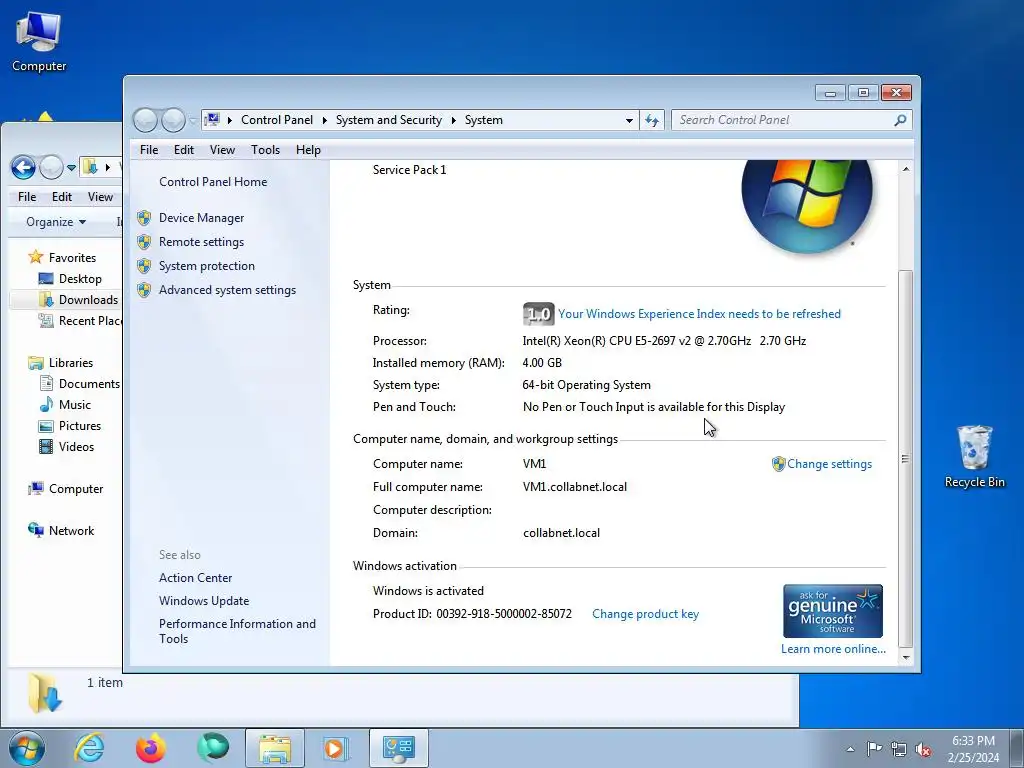Open the address bar history dropdown

[629, 120]
